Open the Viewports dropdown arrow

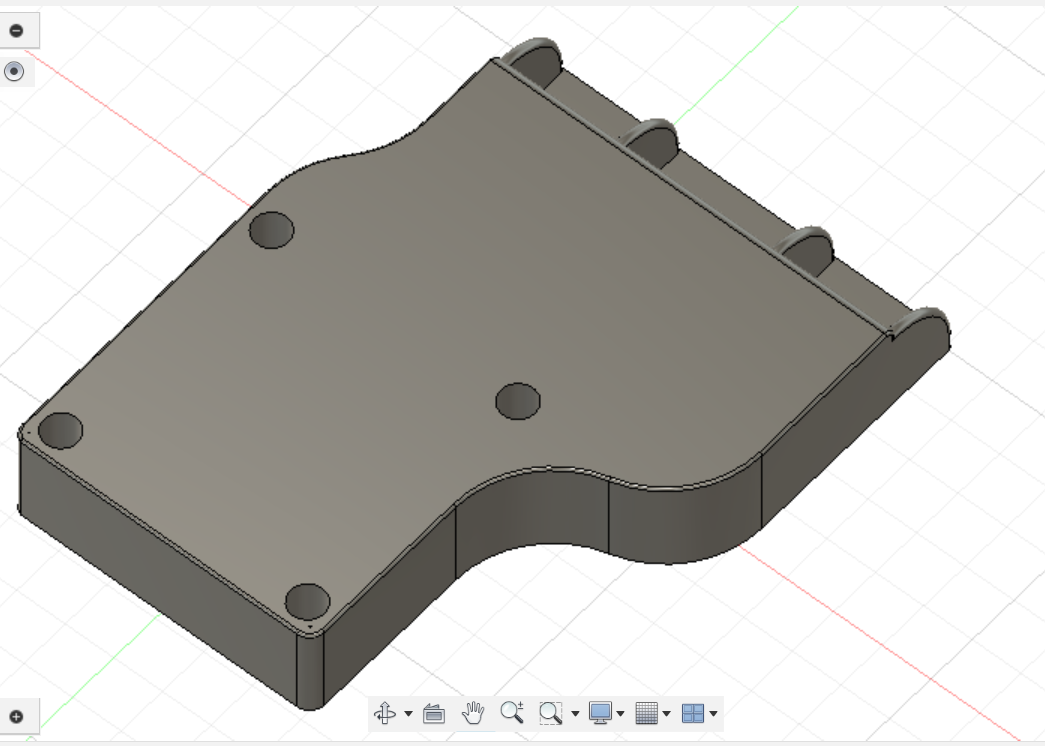[713, 713]
